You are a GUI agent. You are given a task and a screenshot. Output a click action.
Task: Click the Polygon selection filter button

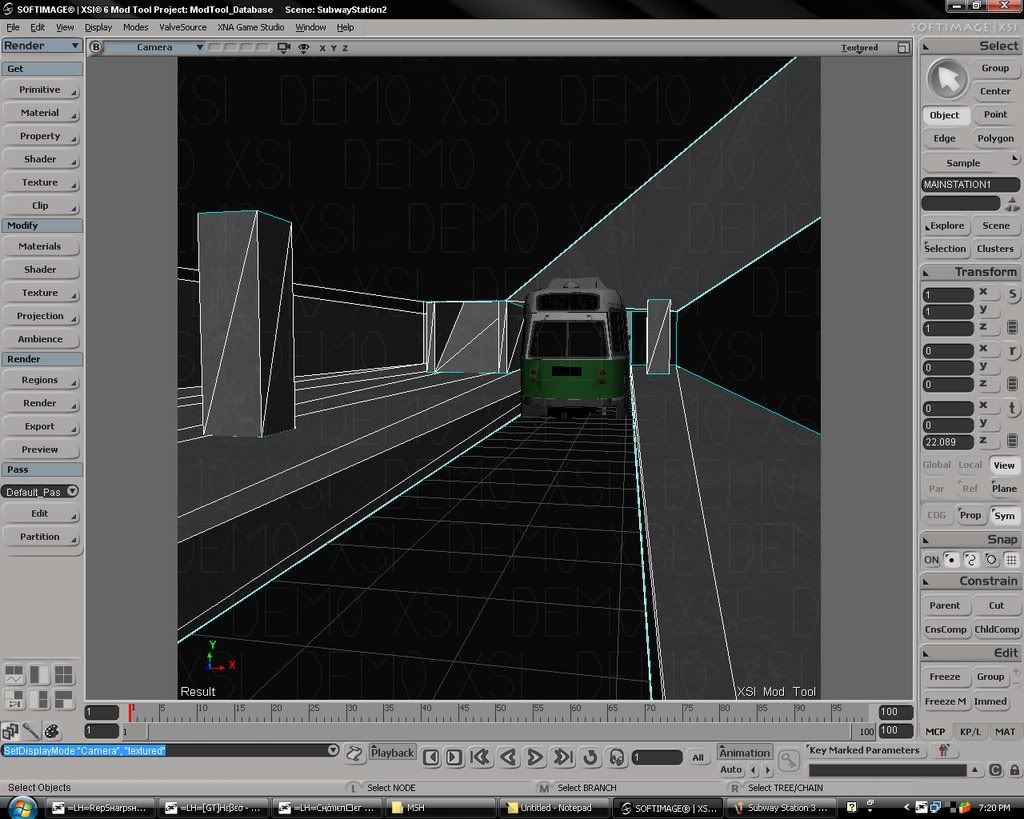(995, 138)
